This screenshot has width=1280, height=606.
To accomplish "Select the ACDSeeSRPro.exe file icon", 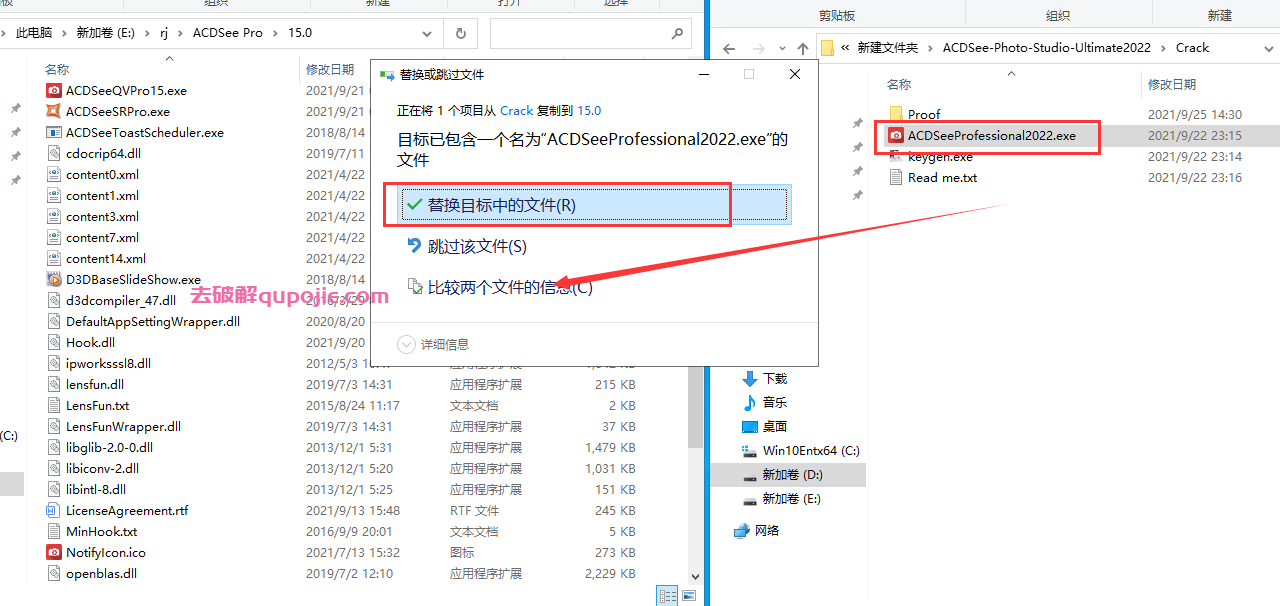I will tap(54, 111).
